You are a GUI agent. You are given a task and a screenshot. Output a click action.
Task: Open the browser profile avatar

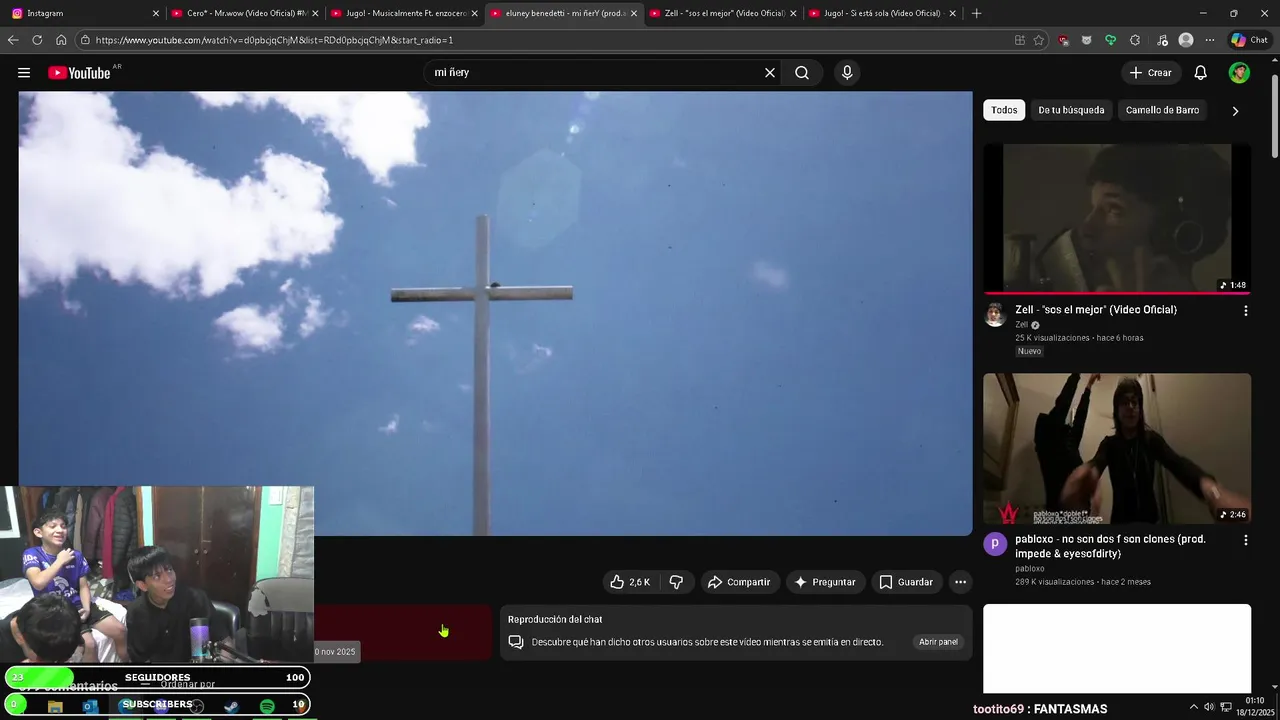1186,40
